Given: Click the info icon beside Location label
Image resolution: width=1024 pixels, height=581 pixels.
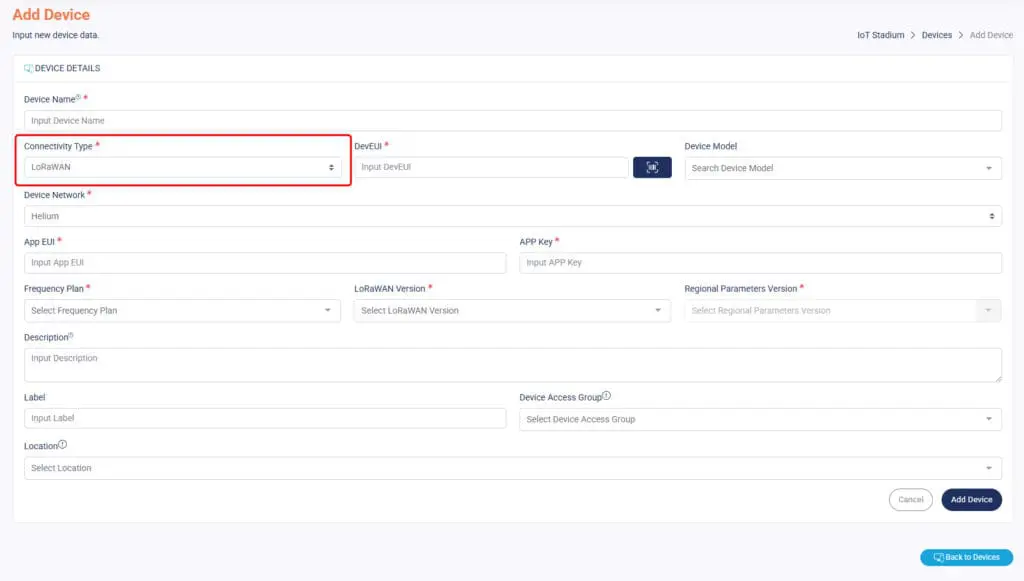Looking at the screenshot, I should click(62, 445).
